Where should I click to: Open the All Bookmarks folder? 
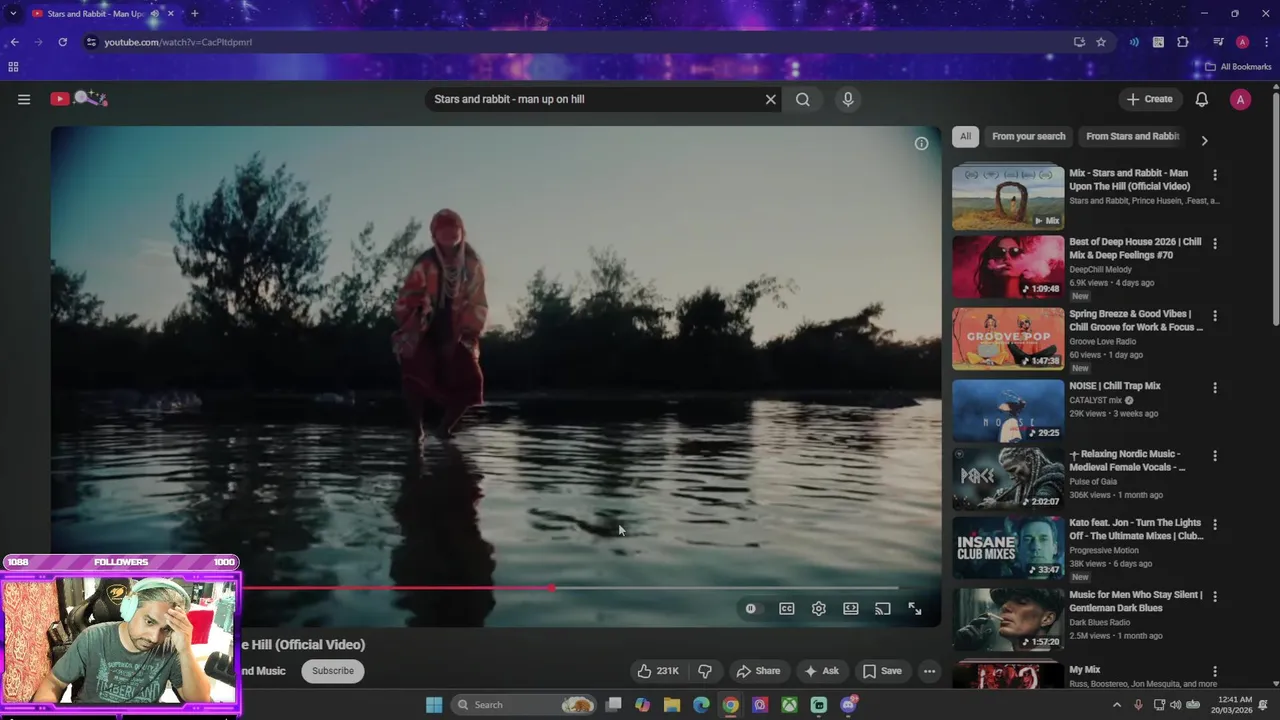1238,67
